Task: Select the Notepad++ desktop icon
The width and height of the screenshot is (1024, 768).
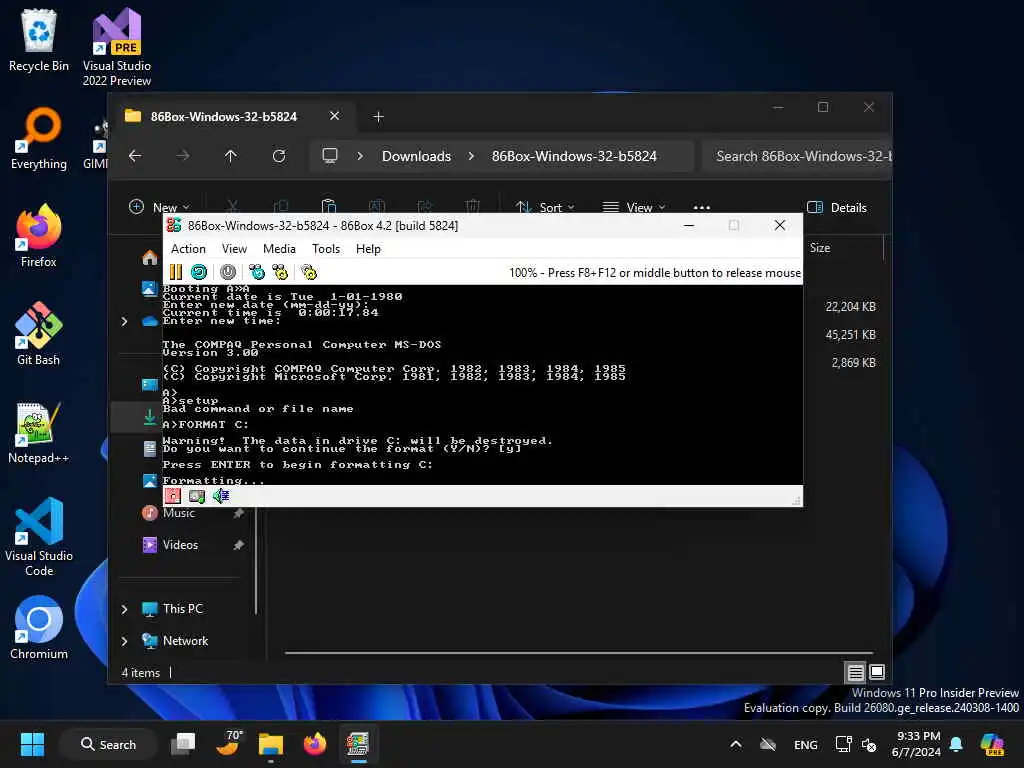Action: 39,432
